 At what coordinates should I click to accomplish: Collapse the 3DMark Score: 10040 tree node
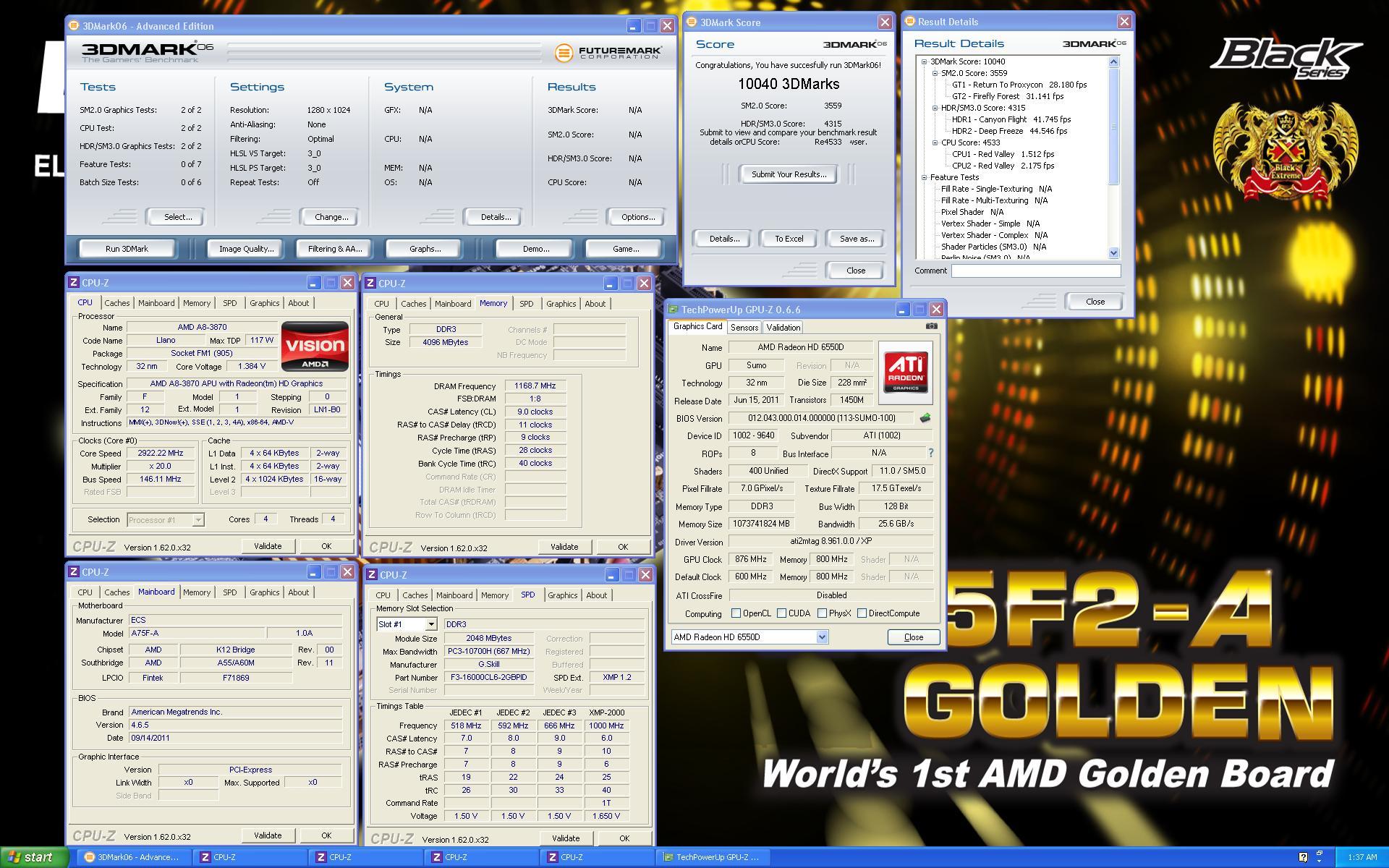[924, 61]
